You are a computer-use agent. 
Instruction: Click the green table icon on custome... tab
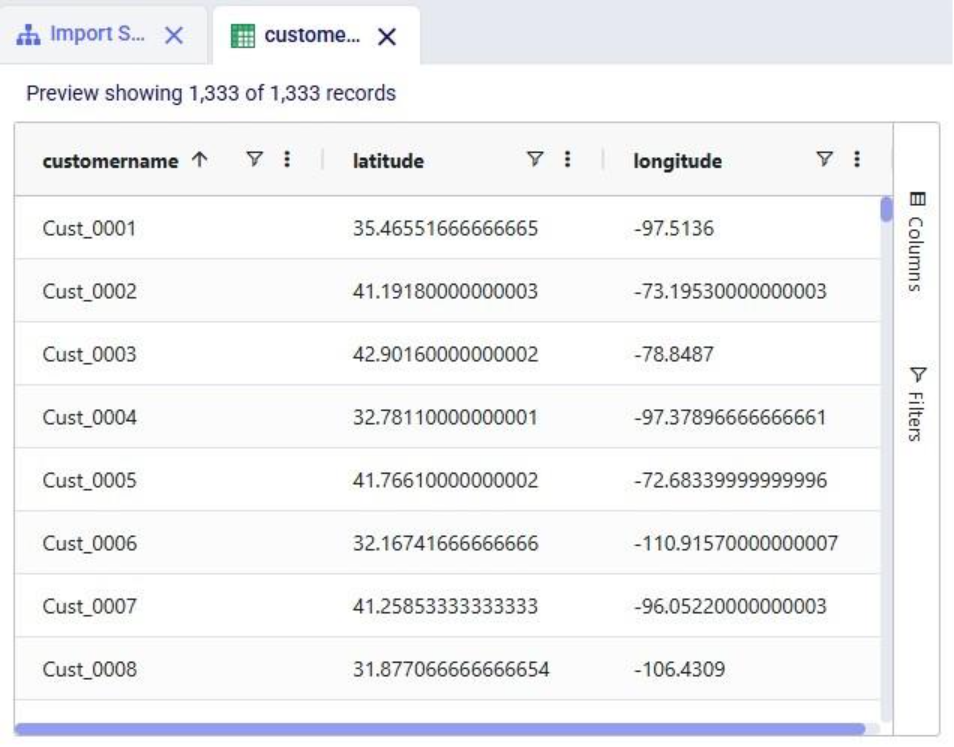tap(243, 36)
